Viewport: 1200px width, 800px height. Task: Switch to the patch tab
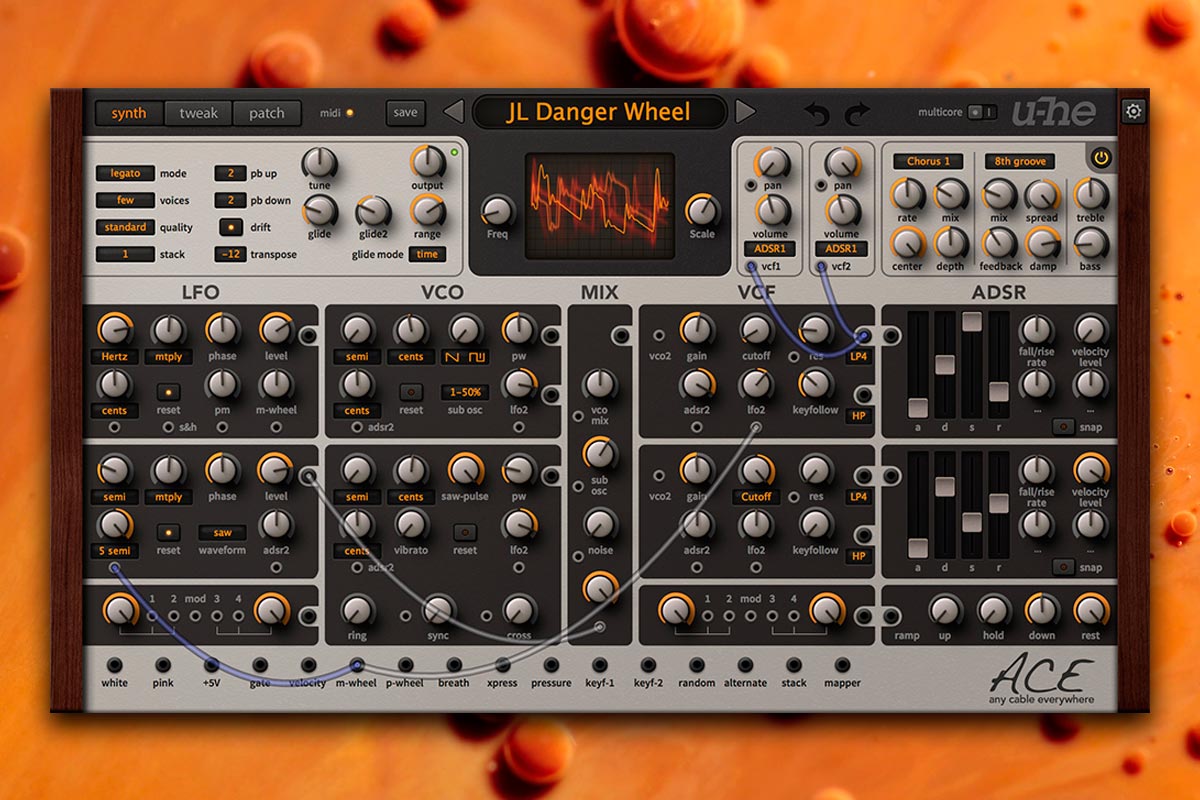pyautogui.click(x=267, y=113)
